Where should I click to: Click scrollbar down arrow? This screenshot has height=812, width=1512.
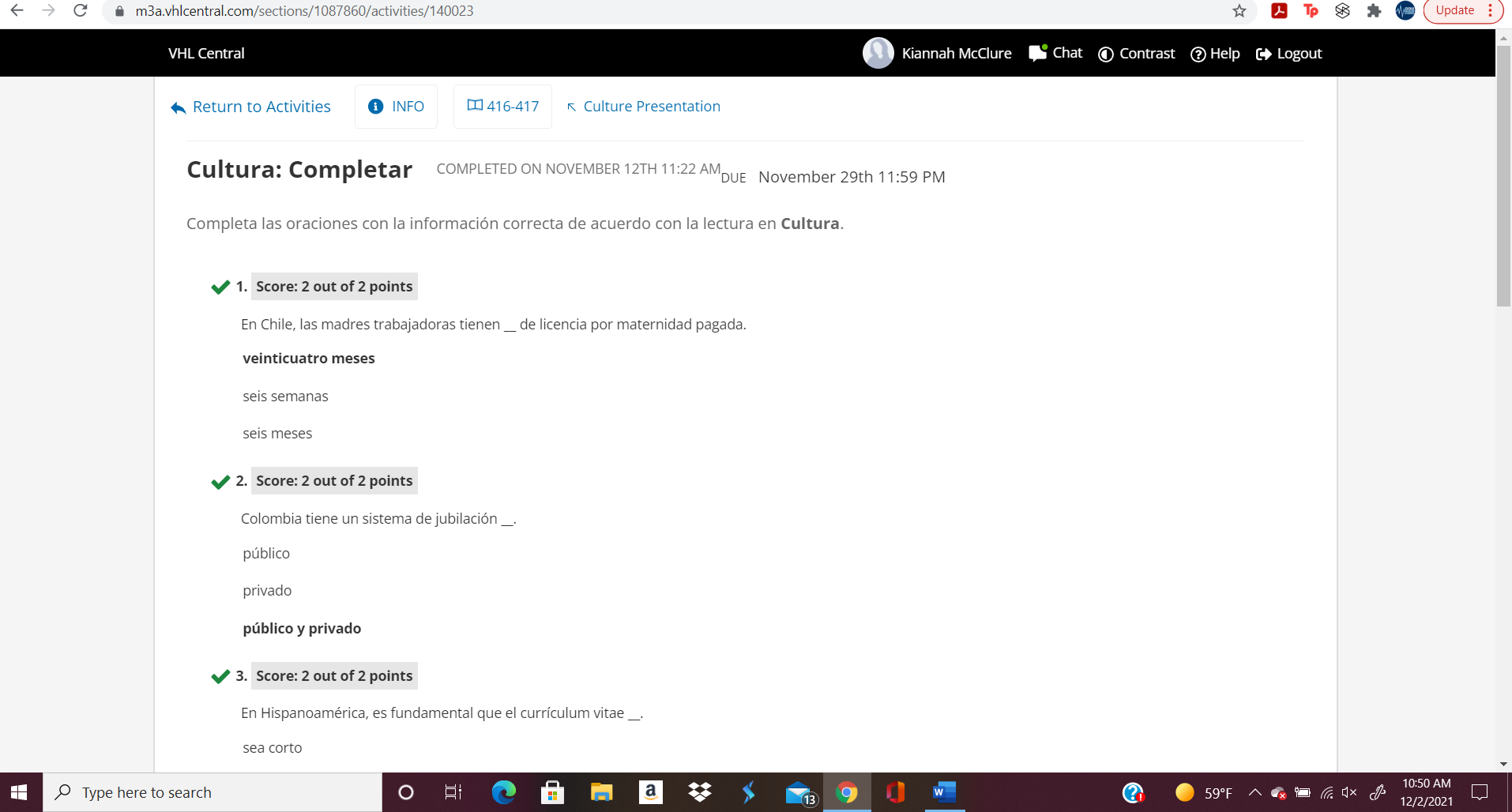point(1503,765)
